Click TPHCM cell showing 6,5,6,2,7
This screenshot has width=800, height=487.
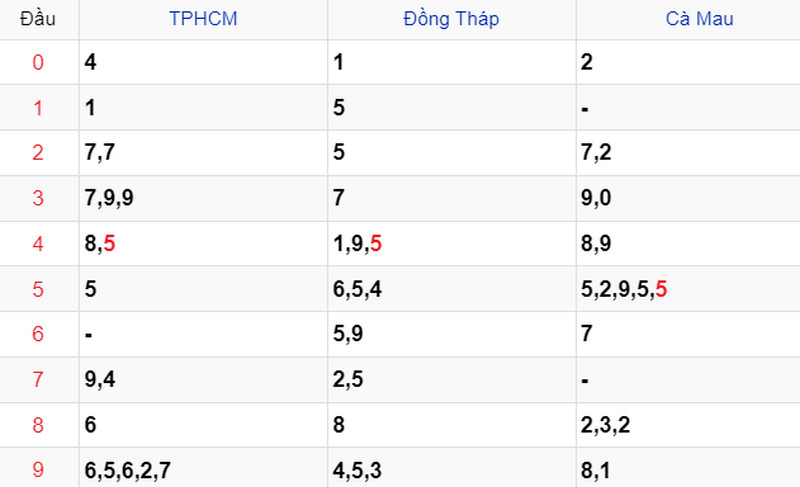click(x=203, y=470)
